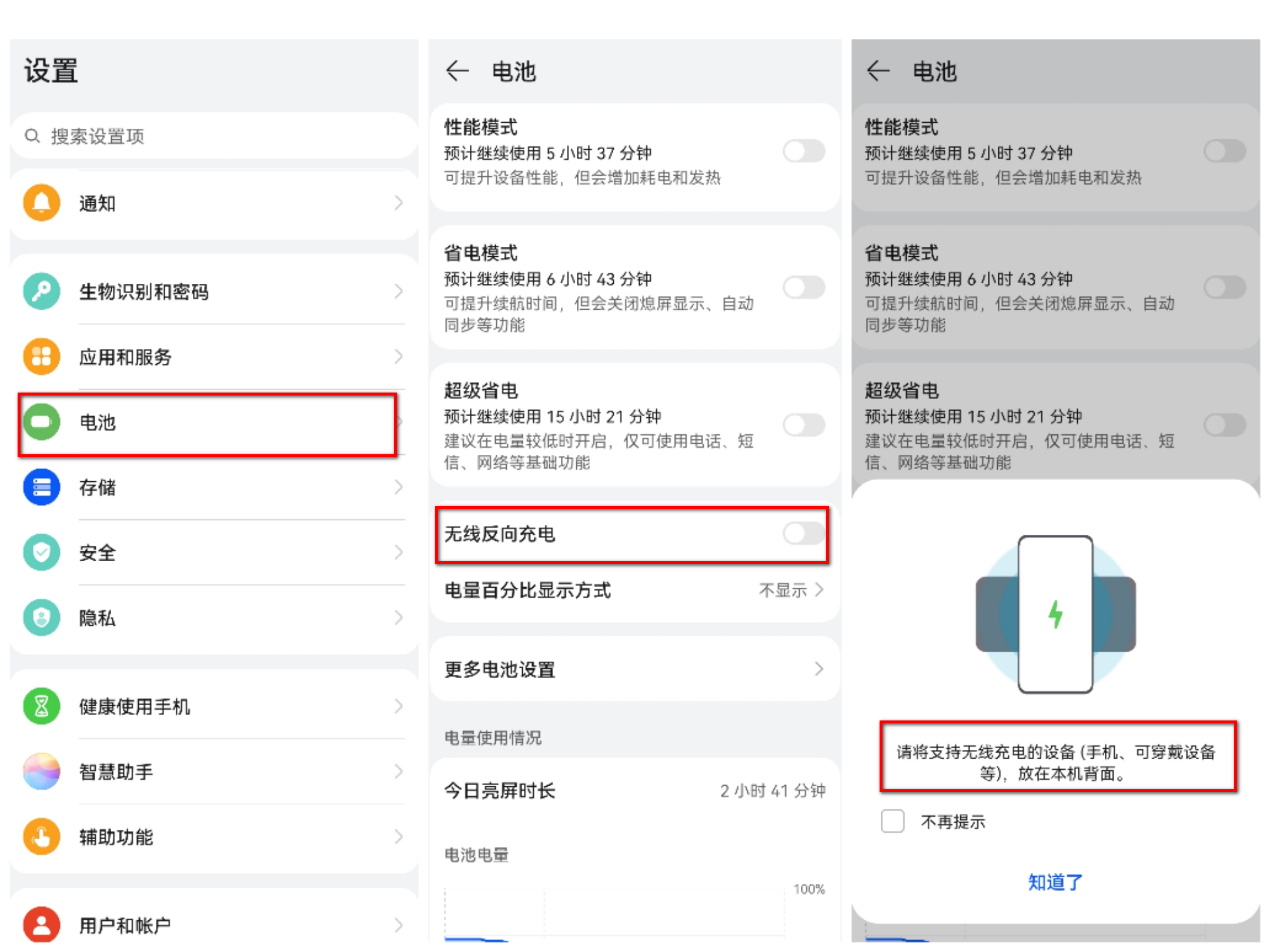Viewport: 1270px width, 952px height.
Task: Open 应用和服务 via its grid icon
Action: (x=41, y=356)
